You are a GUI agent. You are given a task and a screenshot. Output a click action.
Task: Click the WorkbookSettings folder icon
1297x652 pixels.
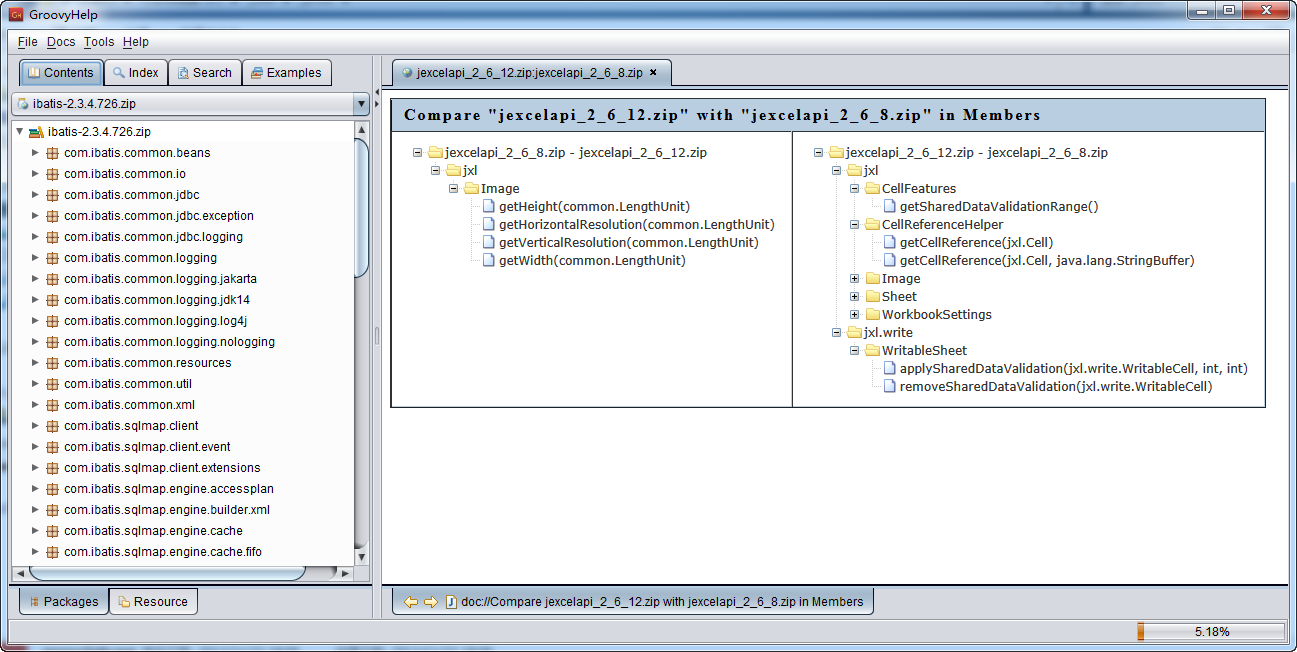872,315
